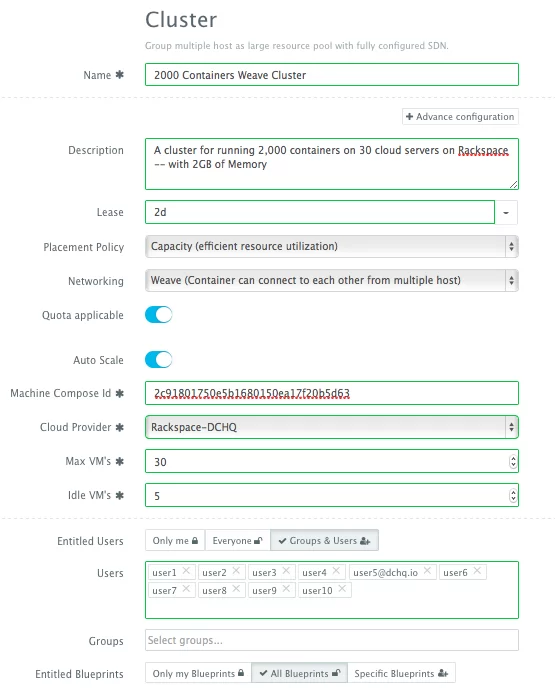555x690 pixels.
Task: Open the Placement Policy dropdown
Action: pos(332,246)
